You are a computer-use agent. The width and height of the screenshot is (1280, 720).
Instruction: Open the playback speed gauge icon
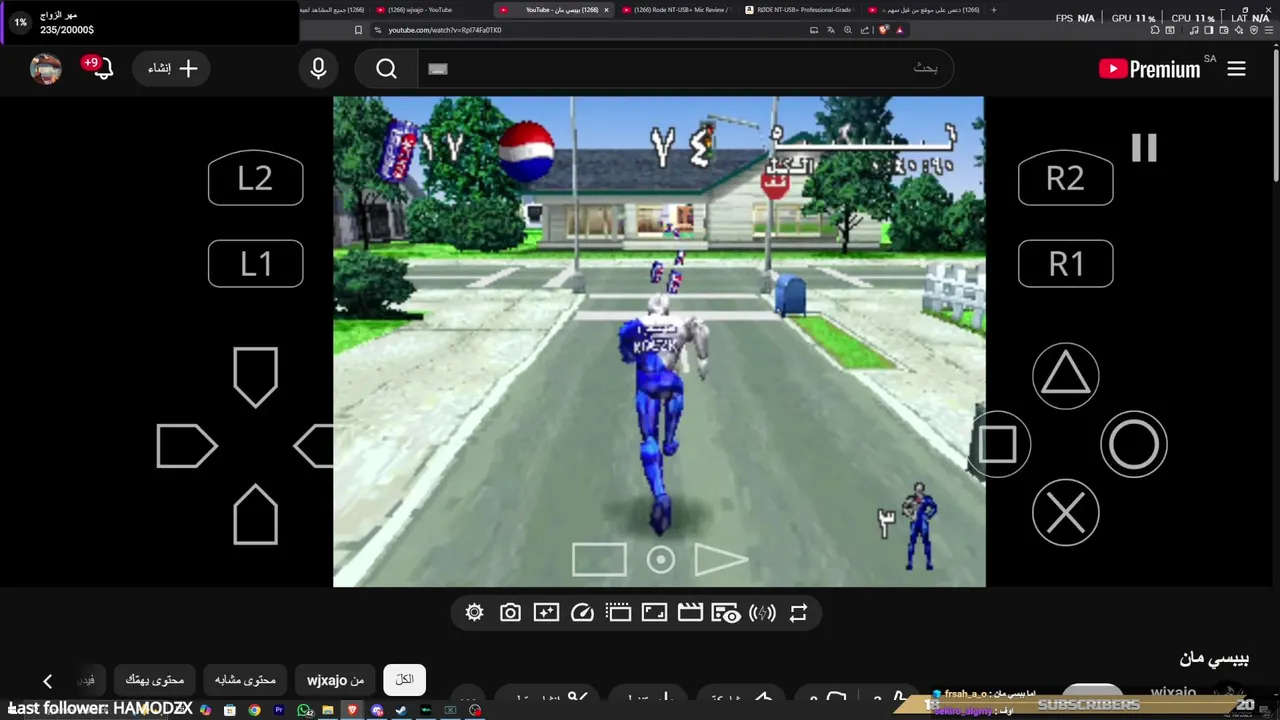click(582, 613)
